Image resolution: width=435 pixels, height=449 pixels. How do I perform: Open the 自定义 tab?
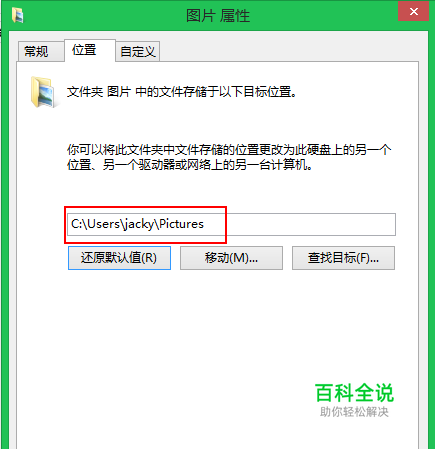click(x=138, y=52)
